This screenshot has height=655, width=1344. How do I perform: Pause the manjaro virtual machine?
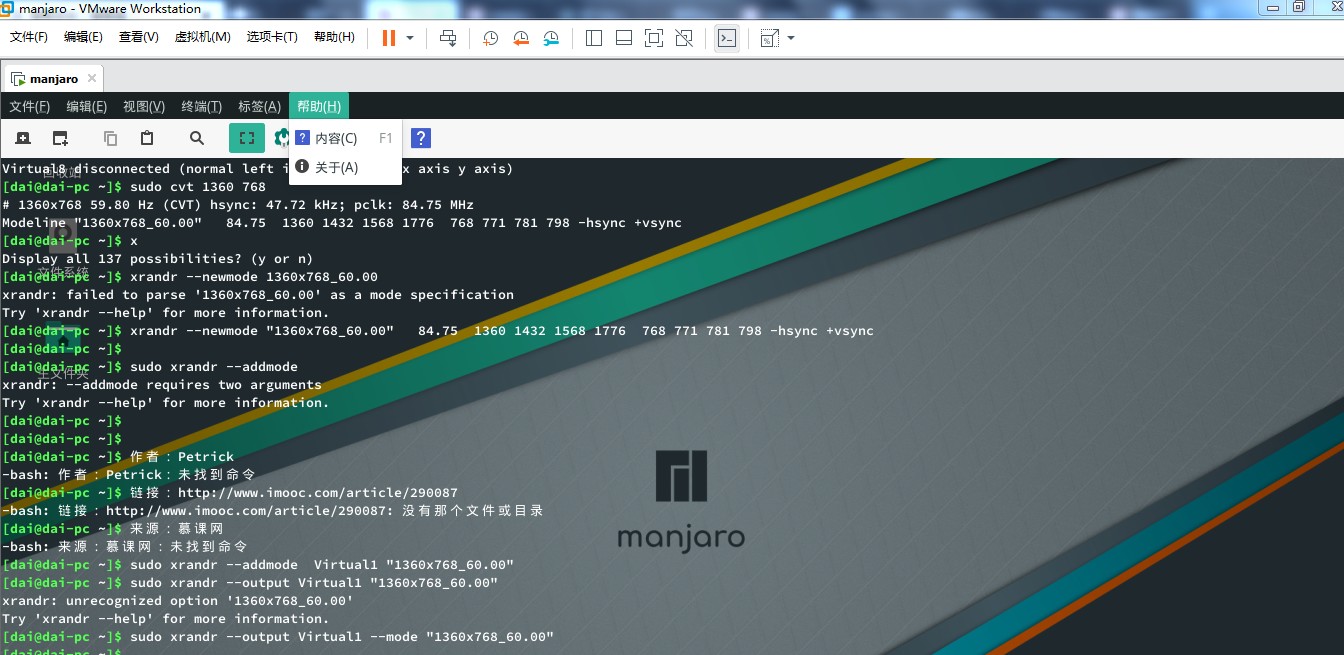point(388,38)
